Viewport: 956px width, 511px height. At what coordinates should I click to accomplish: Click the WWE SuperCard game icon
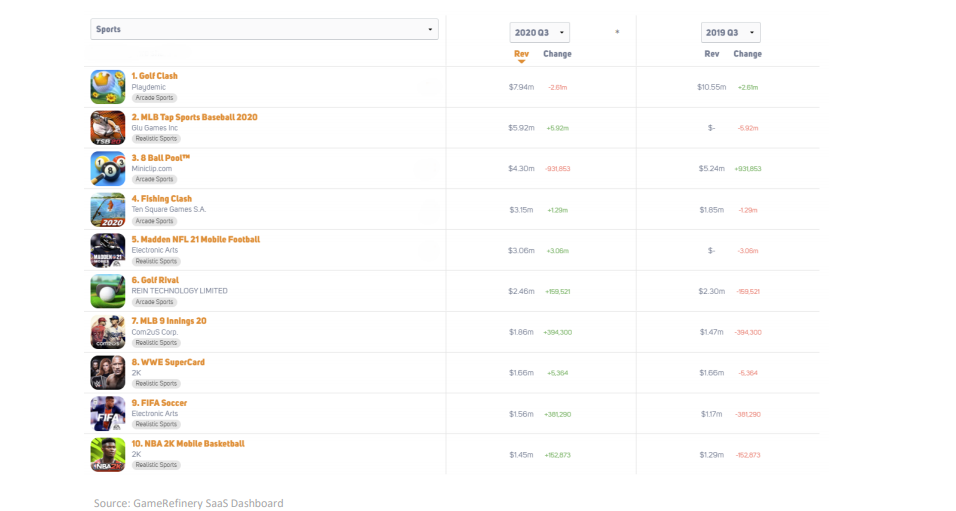click(108, 373)
